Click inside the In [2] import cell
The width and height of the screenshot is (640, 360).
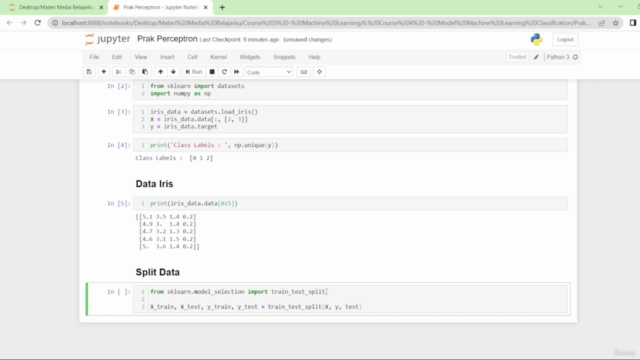point(350,90)
